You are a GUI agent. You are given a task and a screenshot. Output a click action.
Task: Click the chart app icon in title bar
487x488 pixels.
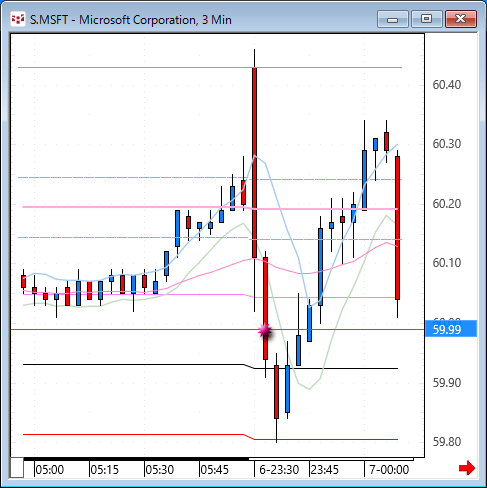18,20
